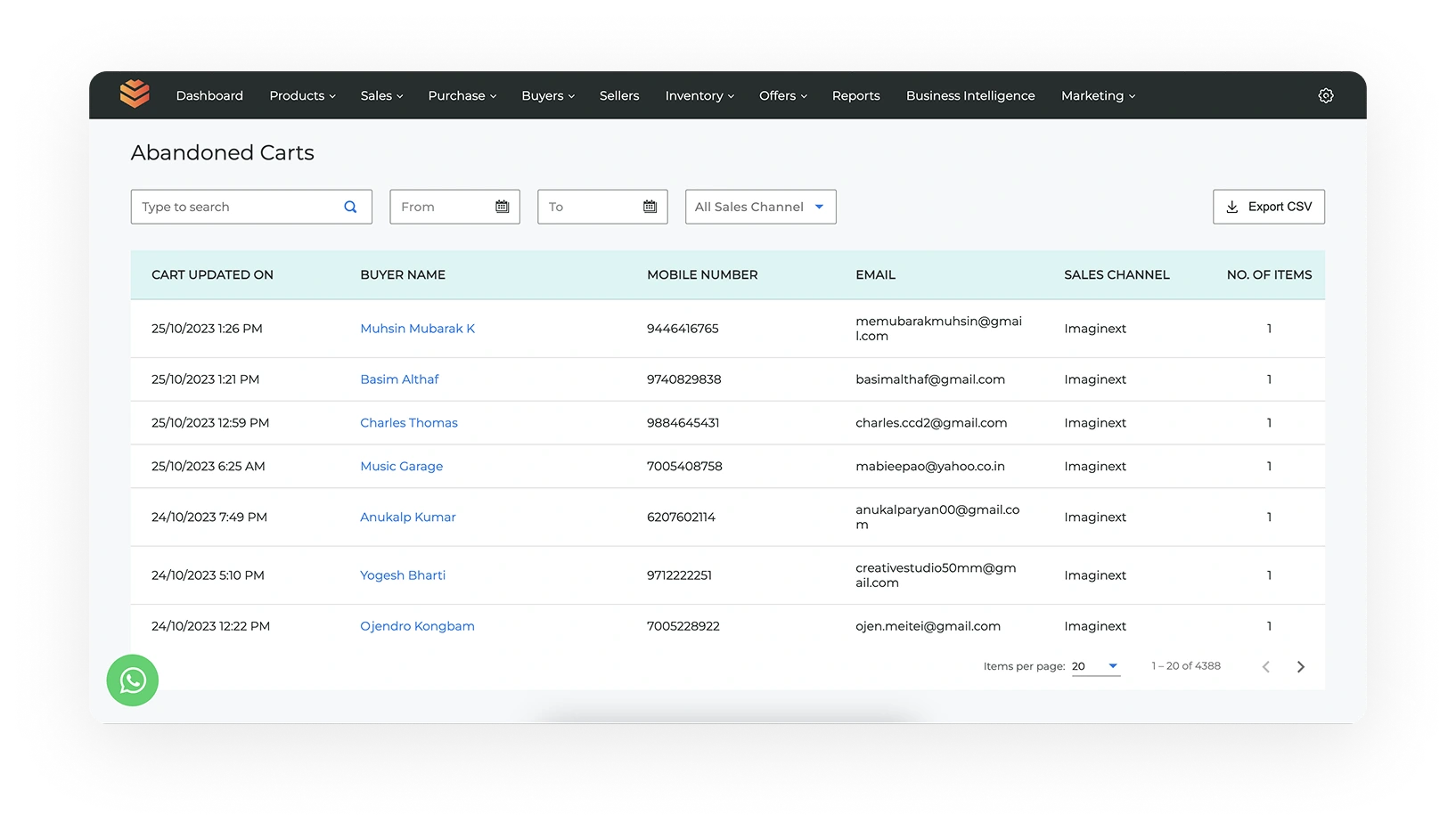Expand the Sales menu

coord(382,95)
